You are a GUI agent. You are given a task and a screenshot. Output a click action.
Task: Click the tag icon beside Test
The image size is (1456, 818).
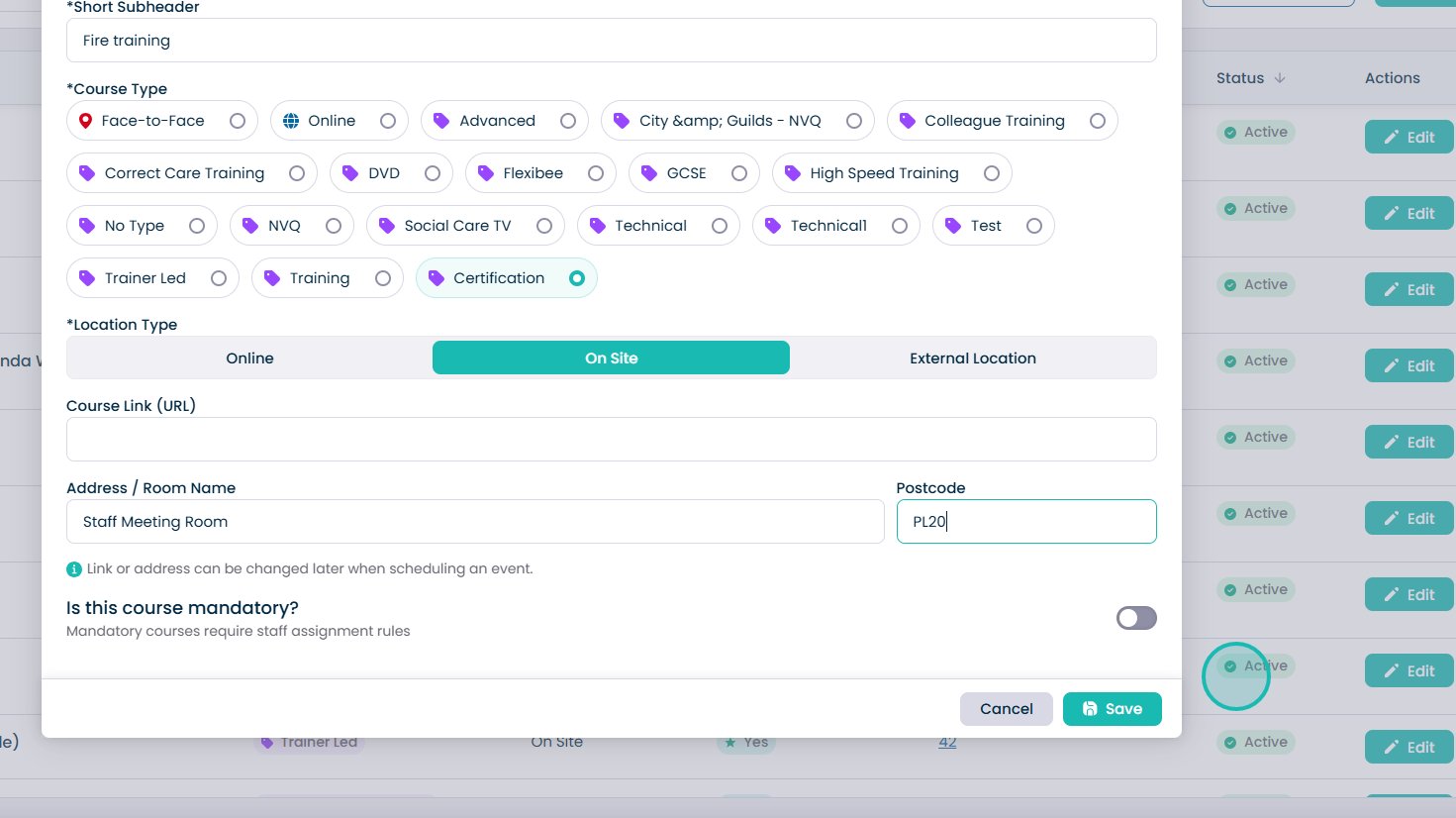953,226
